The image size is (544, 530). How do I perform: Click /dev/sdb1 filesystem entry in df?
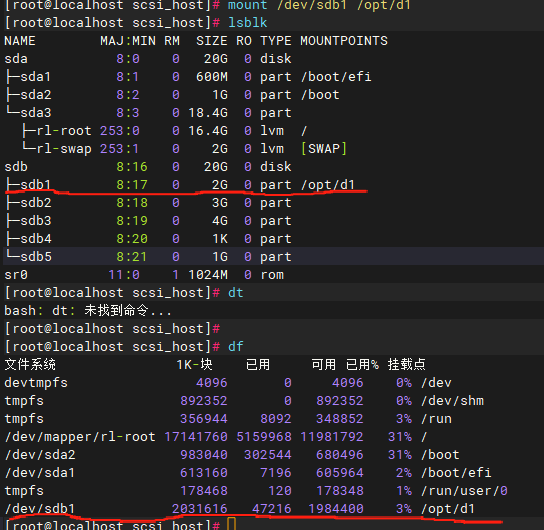pos(40,509)
